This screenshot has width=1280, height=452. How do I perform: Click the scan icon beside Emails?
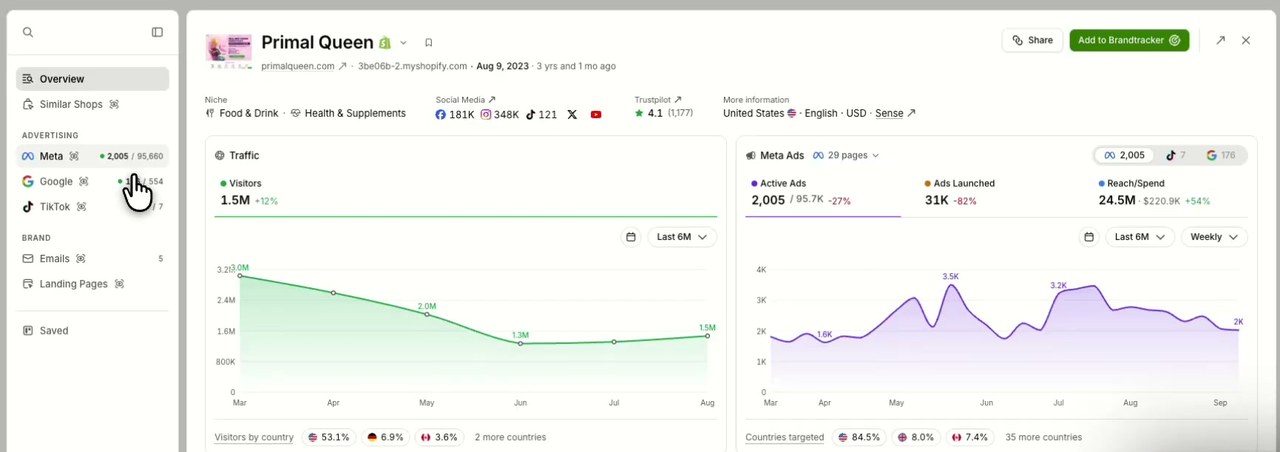tap(81, 258)
